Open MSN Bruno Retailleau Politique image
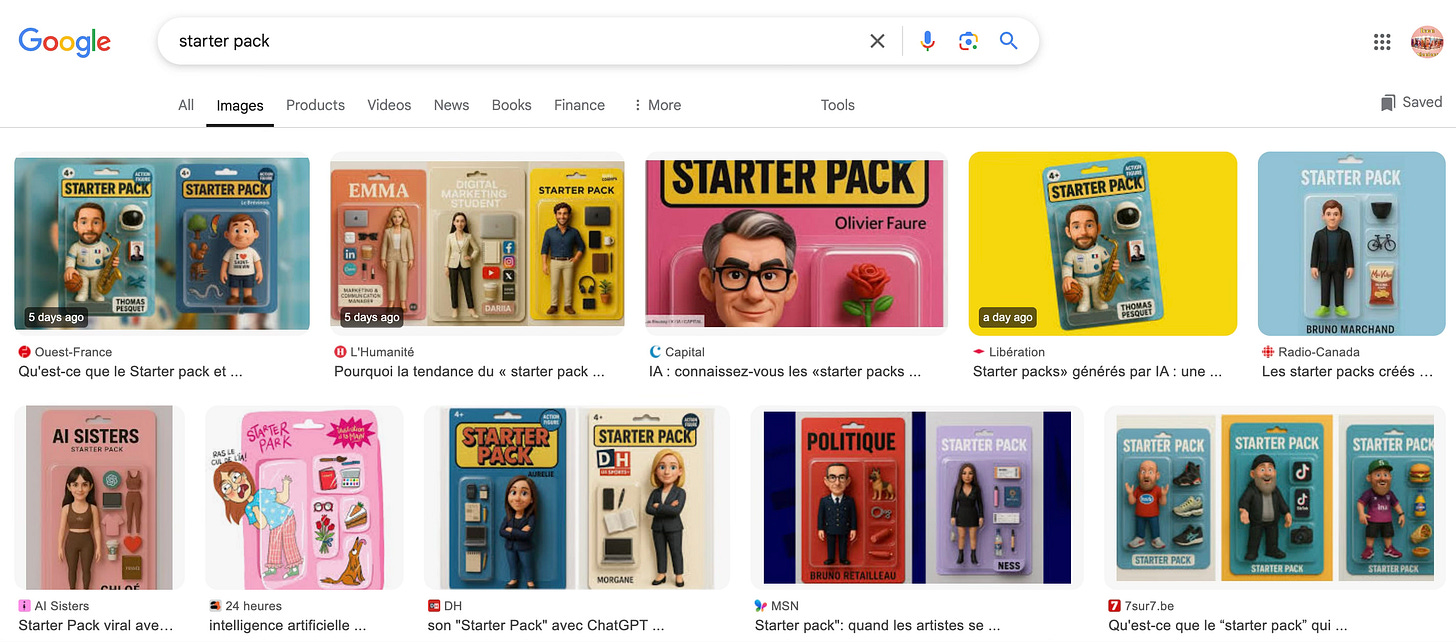The width and height of the screenshot is (1456, 642). tap(917, 497)
